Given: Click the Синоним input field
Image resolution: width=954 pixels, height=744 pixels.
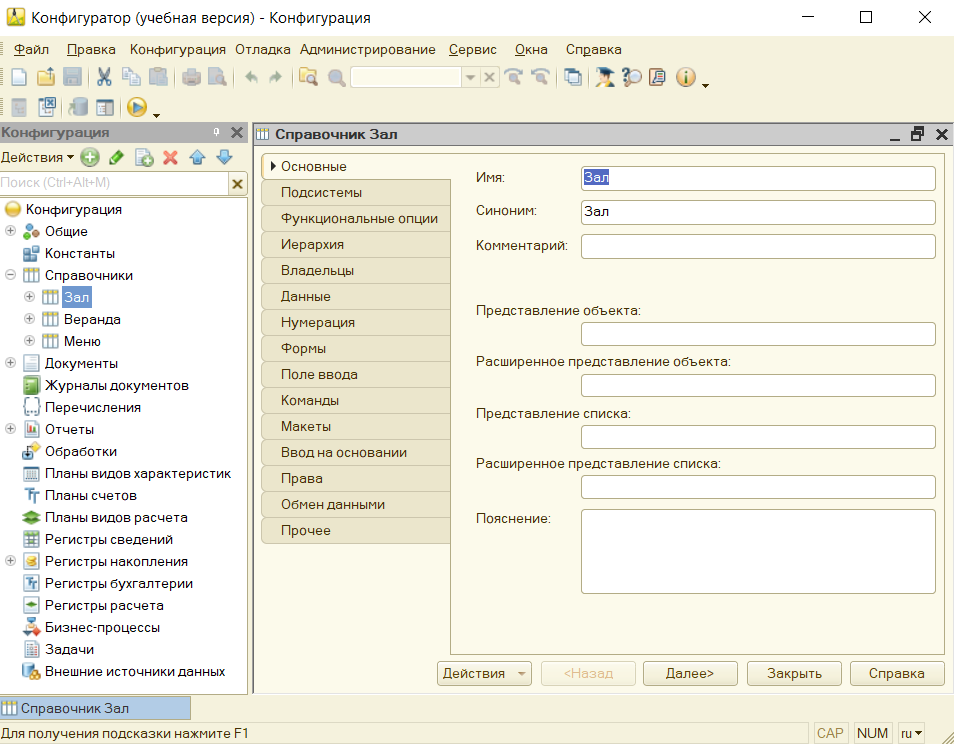Looking at the screenshot, I should pyautogui.click(x=757, y=212).
